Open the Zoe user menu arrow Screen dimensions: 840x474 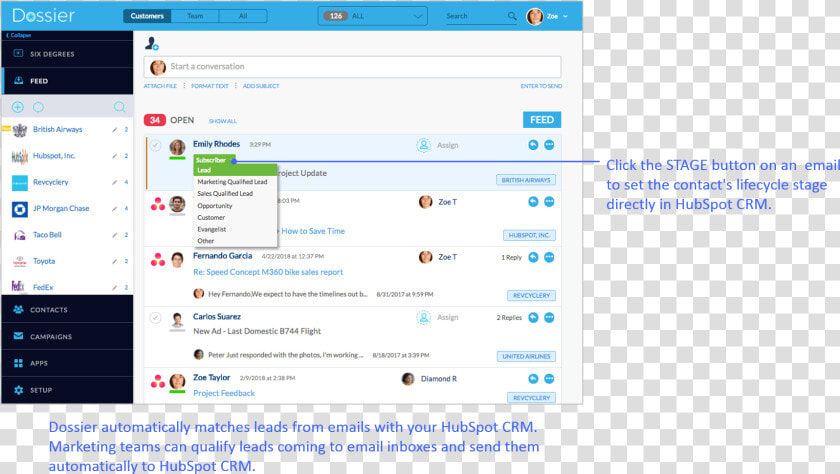566,17
